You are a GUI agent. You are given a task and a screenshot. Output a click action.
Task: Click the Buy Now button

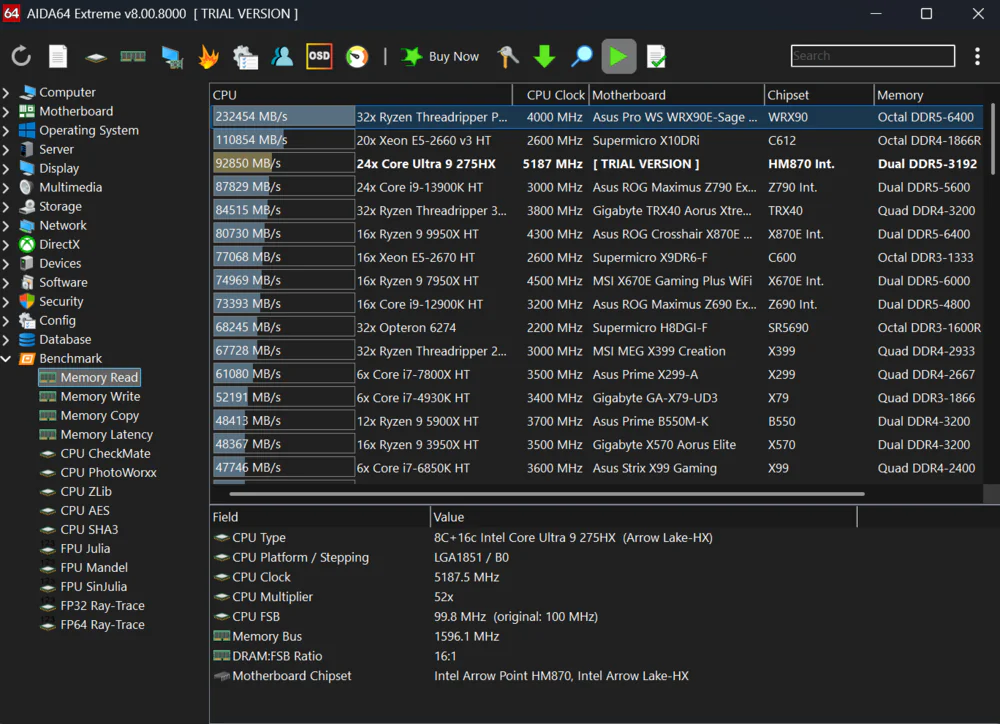441,57
